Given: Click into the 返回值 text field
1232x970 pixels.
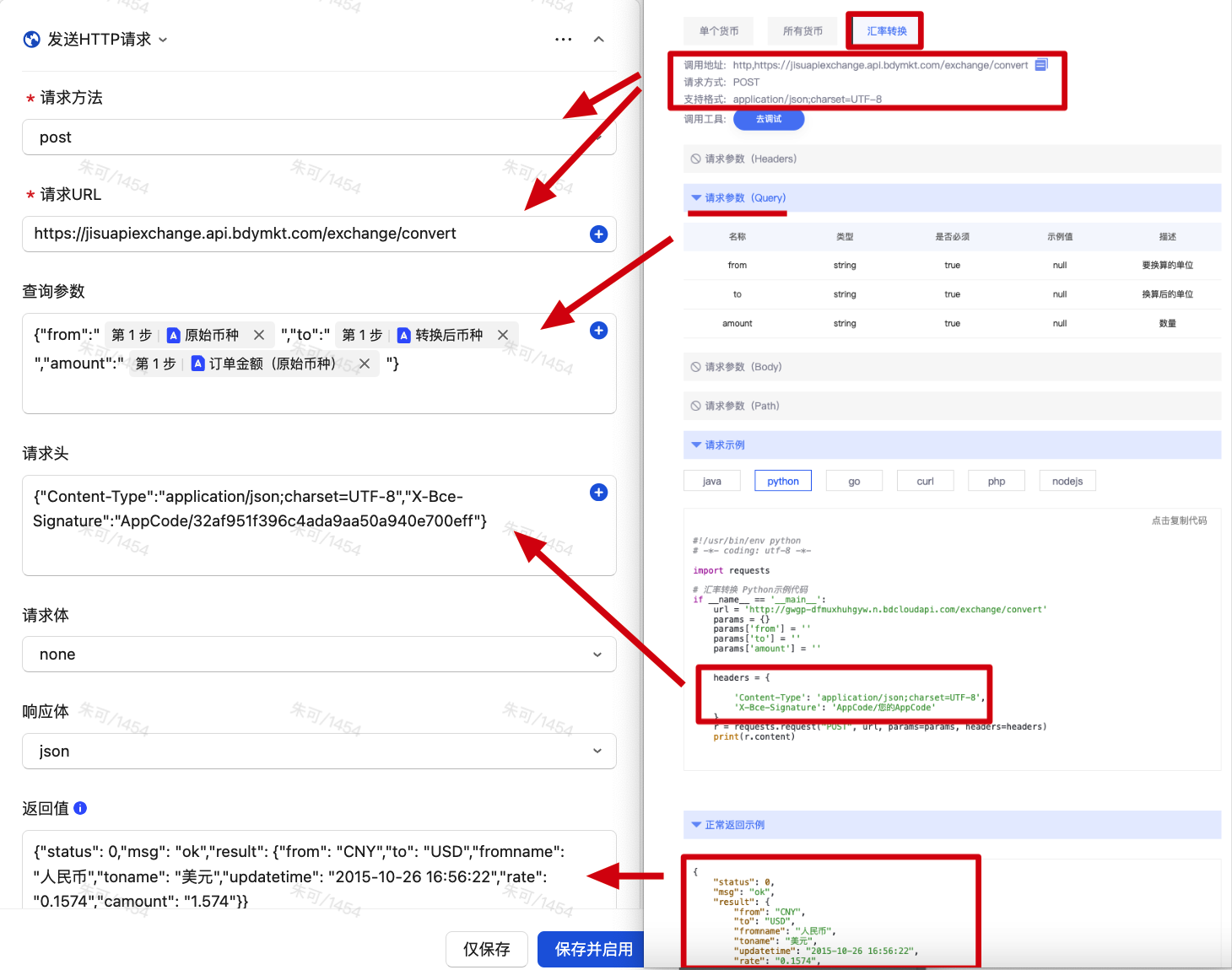Looking at the screenshot, I should click(319, 876).
